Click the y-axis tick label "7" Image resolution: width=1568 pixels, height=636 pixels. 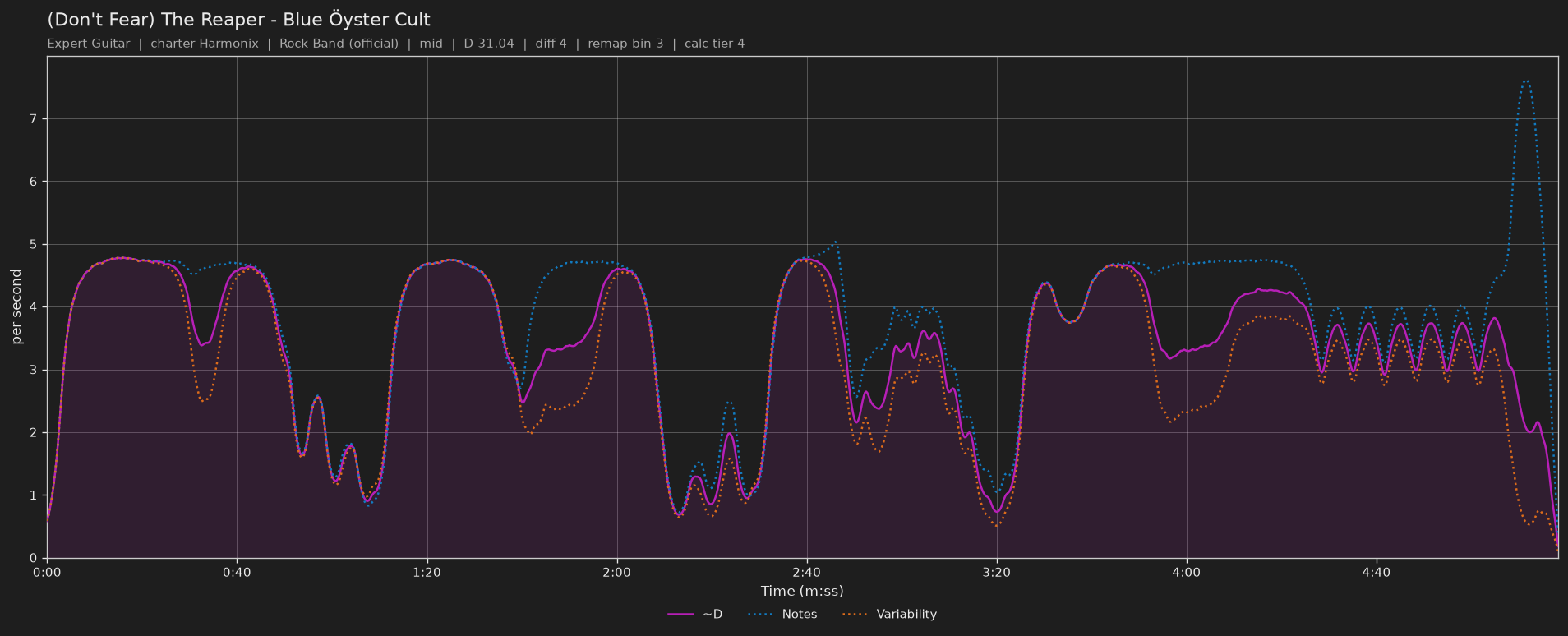point(33,119)
